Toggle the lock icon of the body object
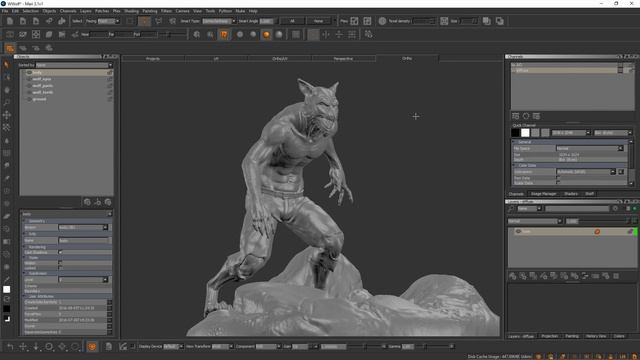This screenshot has height=360, width=640. tap(109, 72)
